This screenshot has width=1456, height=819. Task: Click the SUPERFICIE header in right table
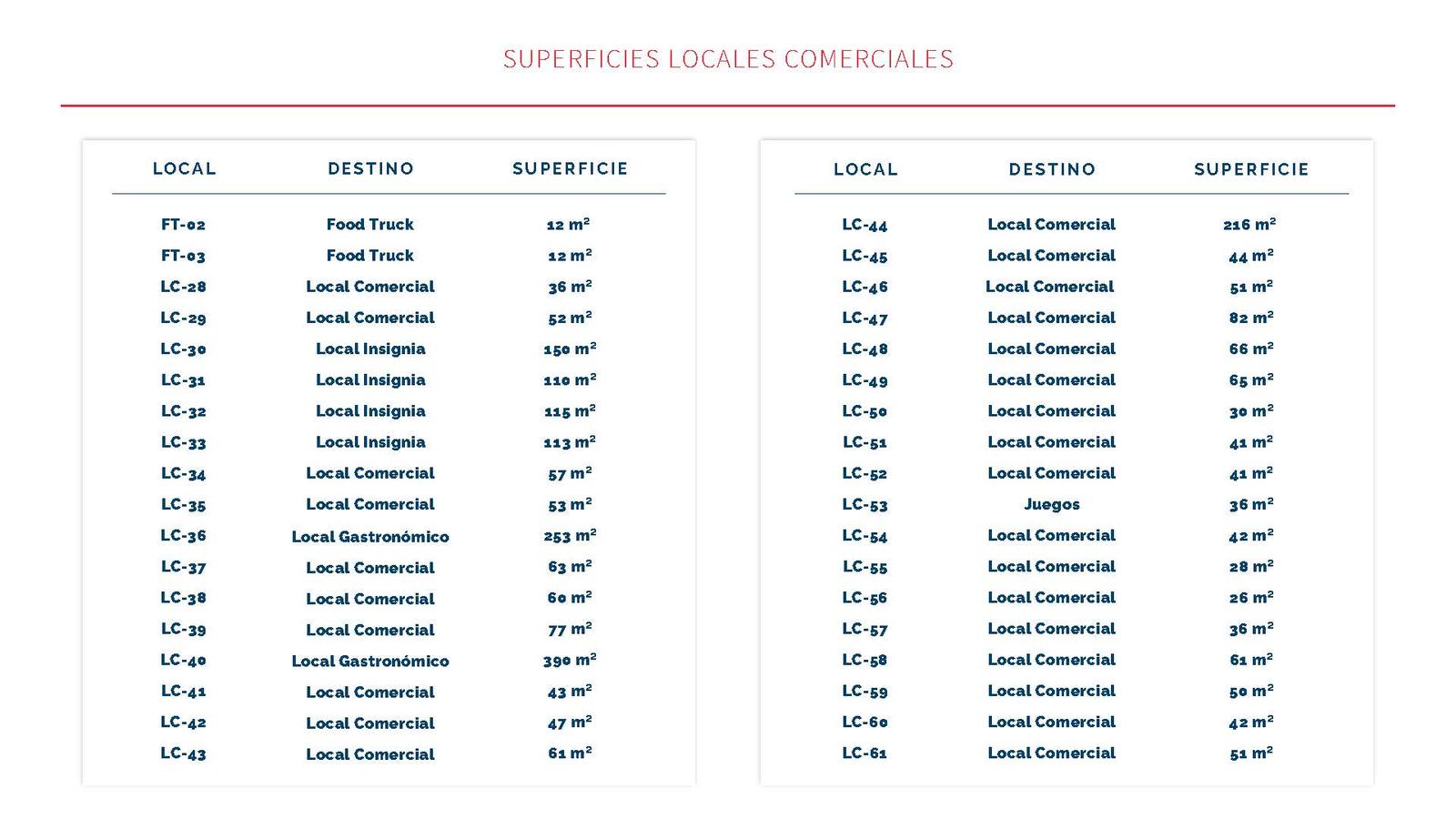click(1251, 169)
